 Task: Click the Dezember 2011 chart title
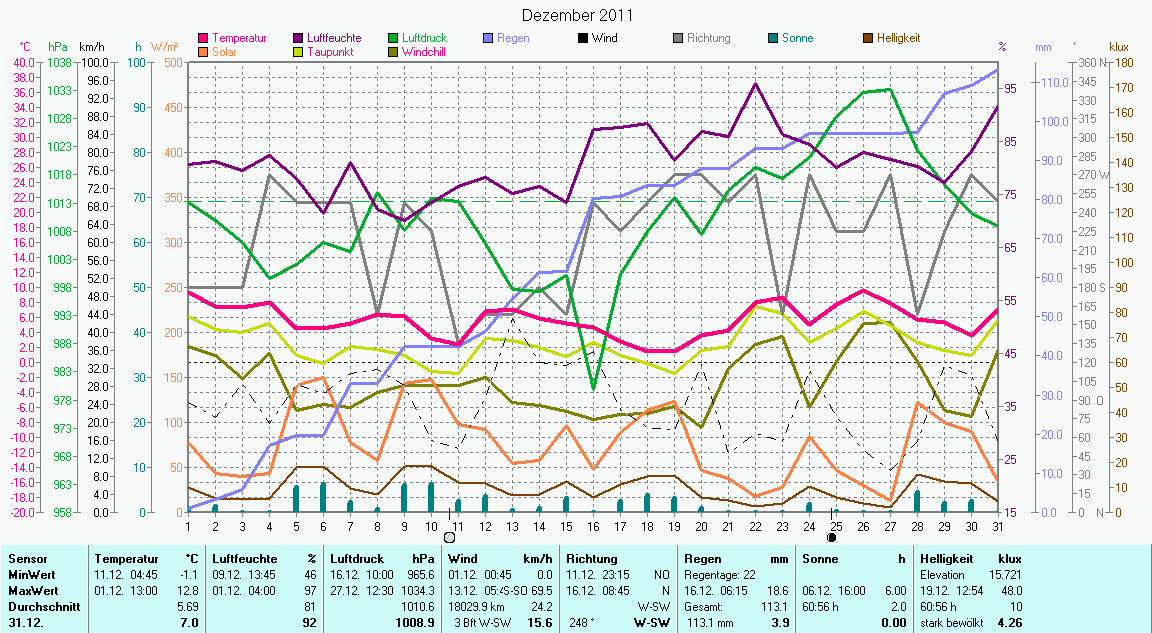577,15
